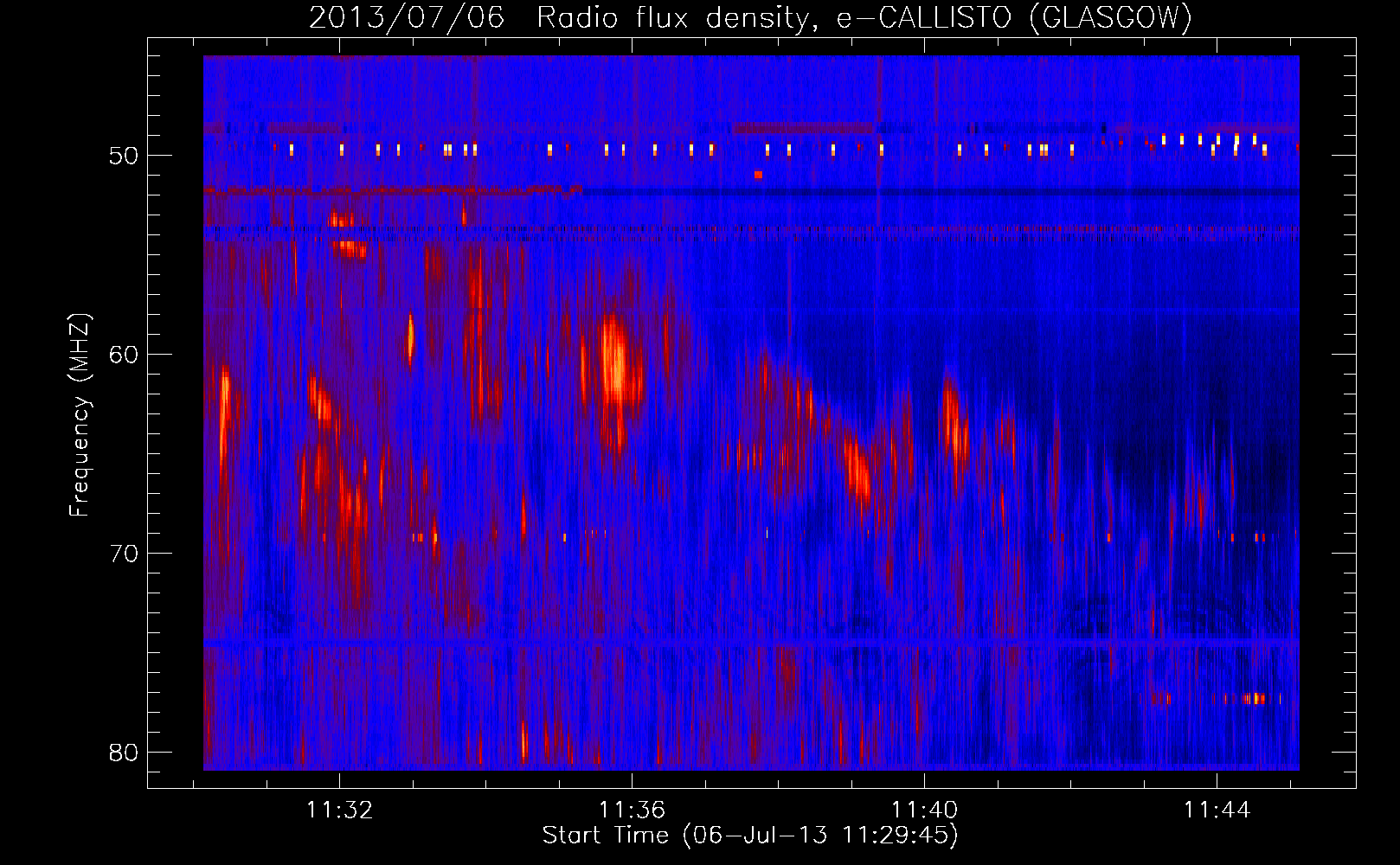Image resolution: width=1400 pixels, height=865 pixels.
Task: Click the 11:44 time tick label
Action: pyautogui.click(x=1217, y=810)
